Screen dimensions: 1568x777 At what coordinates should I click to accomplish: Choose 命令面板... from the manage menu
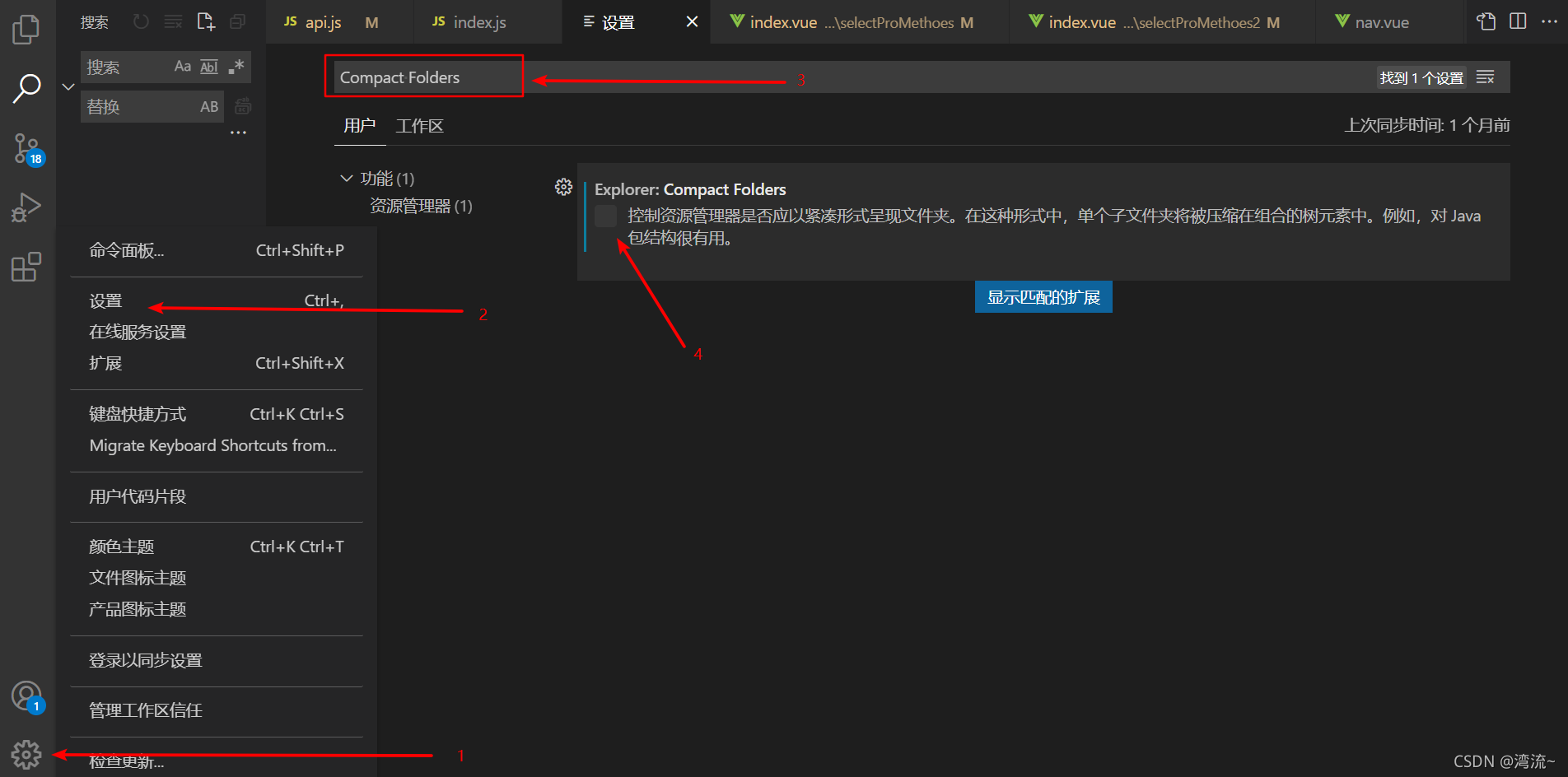217,250
